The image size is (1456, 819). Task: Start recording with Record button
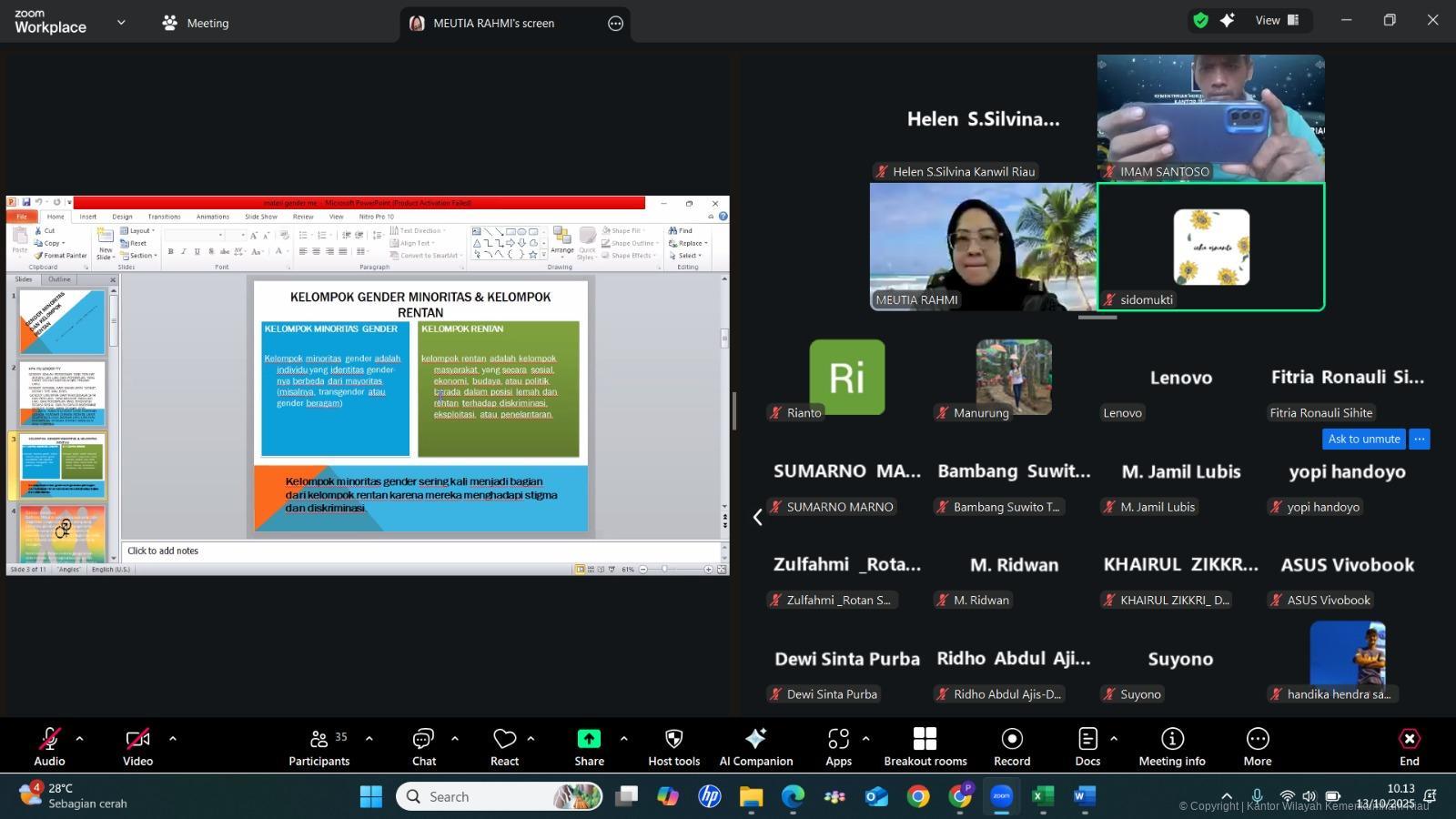(x=1012, y=746)
